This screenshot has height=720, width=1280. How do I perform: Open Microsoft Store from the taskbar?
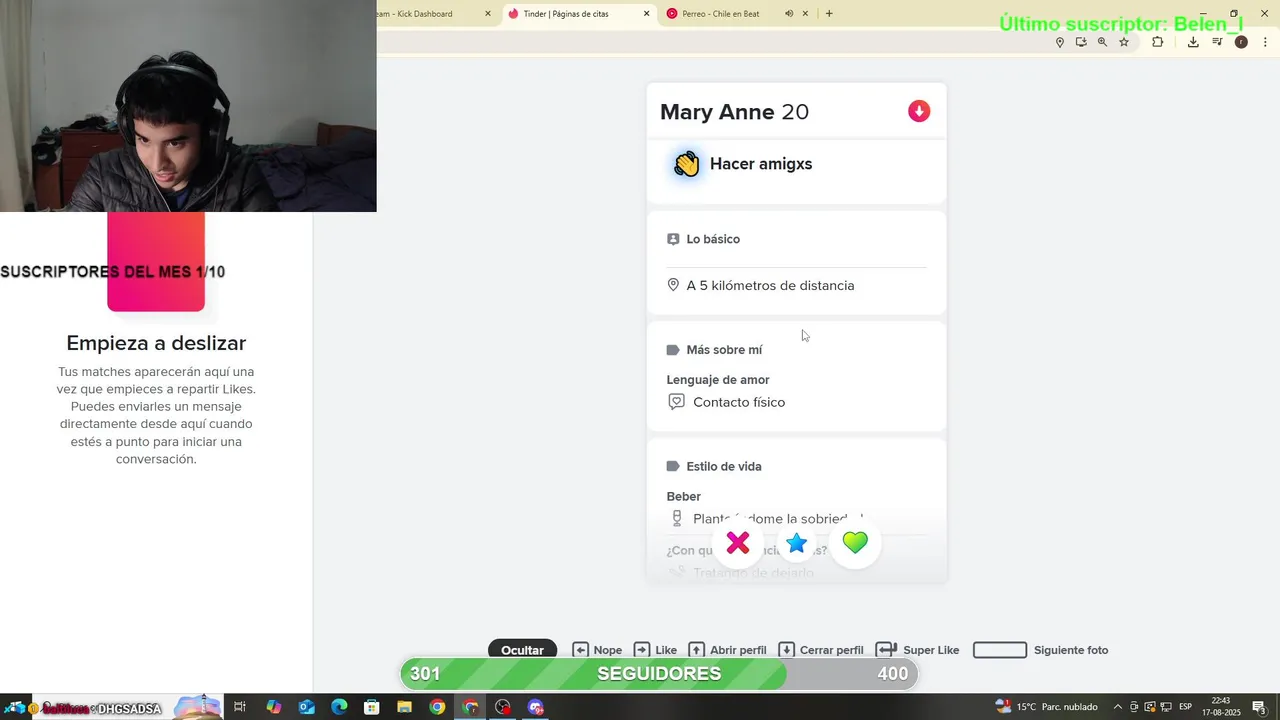tap(372, 707)
